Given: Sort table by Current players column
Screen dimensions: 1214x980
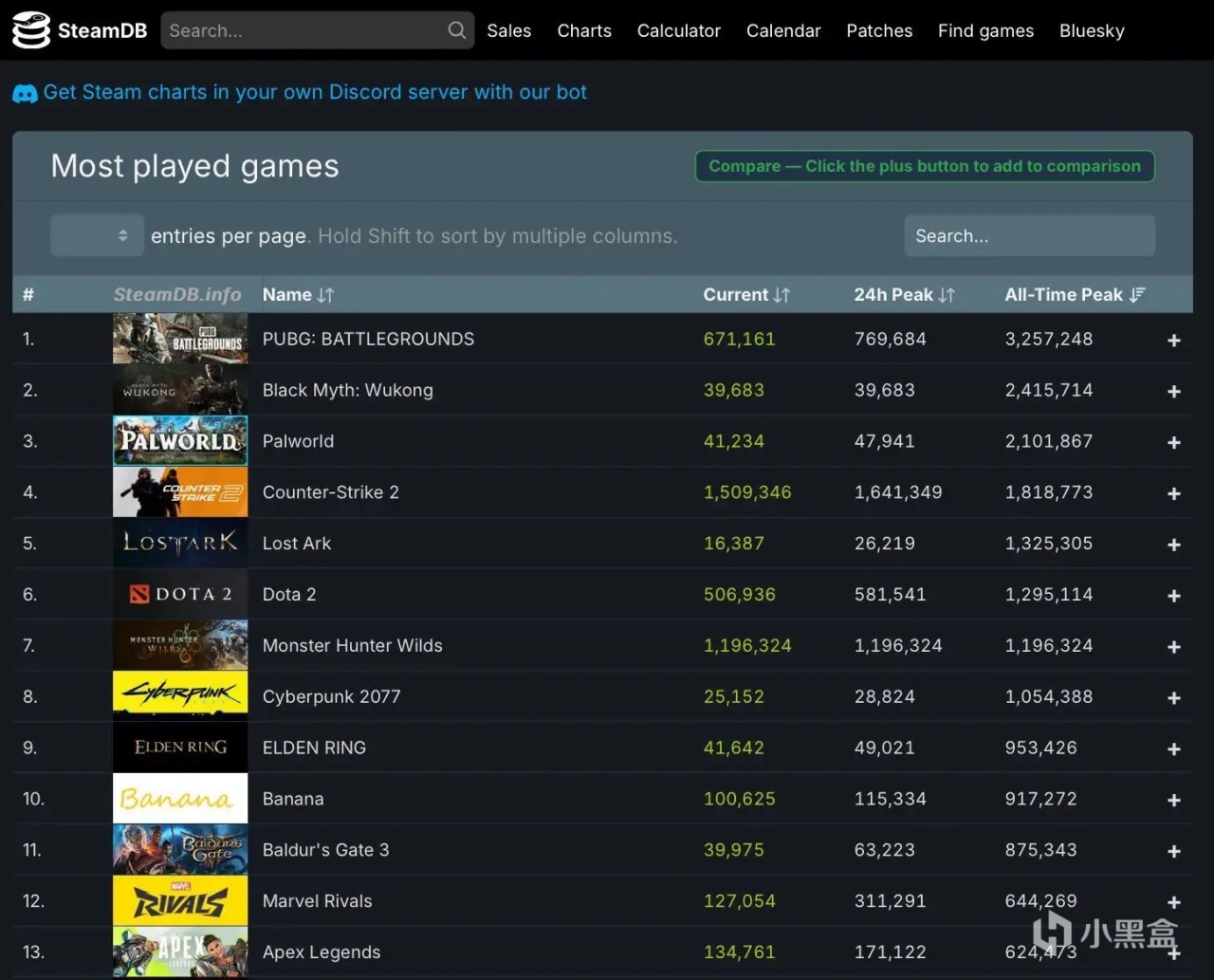Looking at the screenshot, I should [x=746, y=295].
